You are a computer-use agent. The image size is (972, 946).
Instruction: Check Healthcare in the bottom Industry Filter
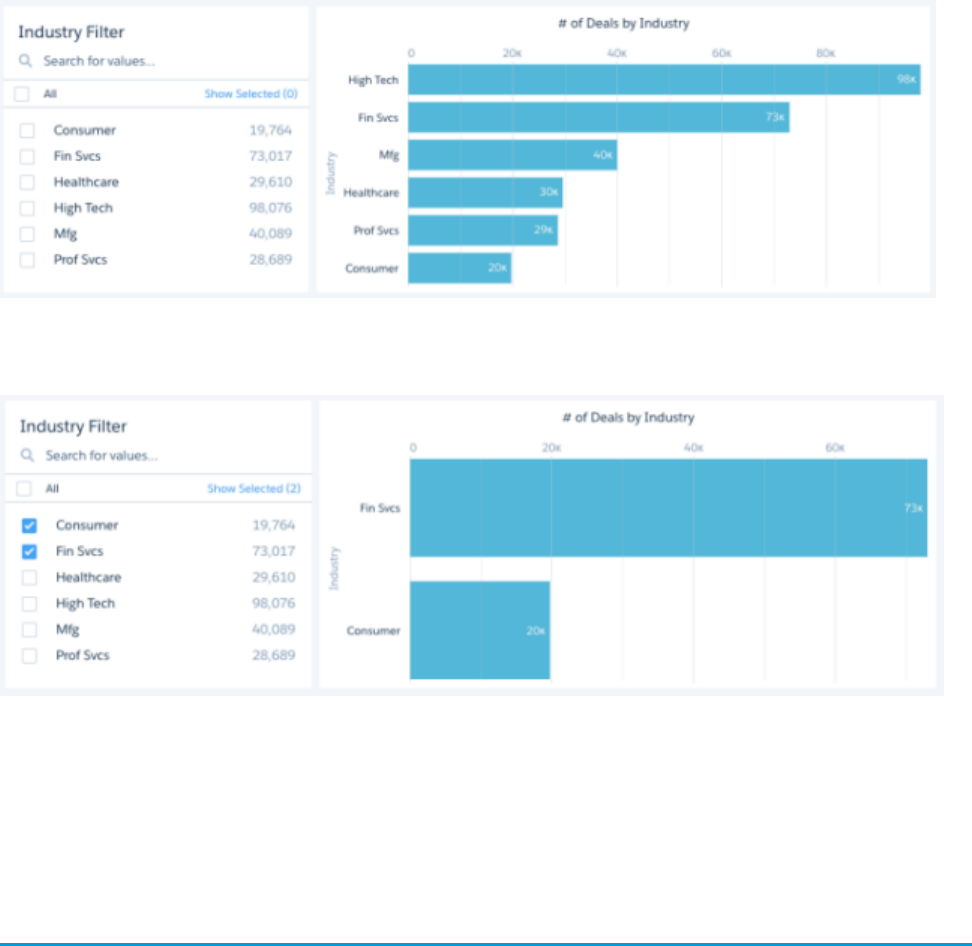[29, 578]
